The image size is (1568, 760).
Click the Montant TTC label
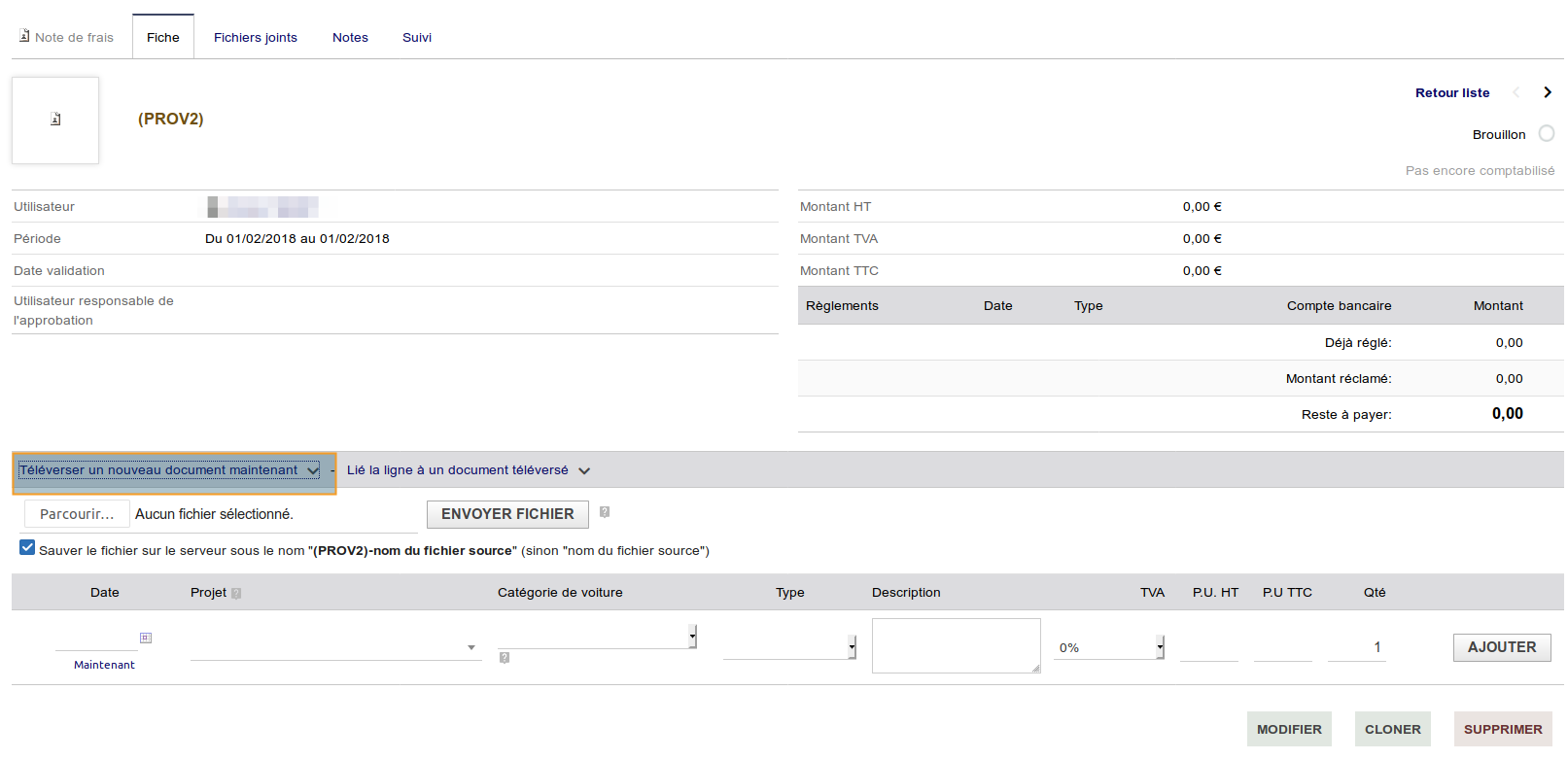coord(839,270)
